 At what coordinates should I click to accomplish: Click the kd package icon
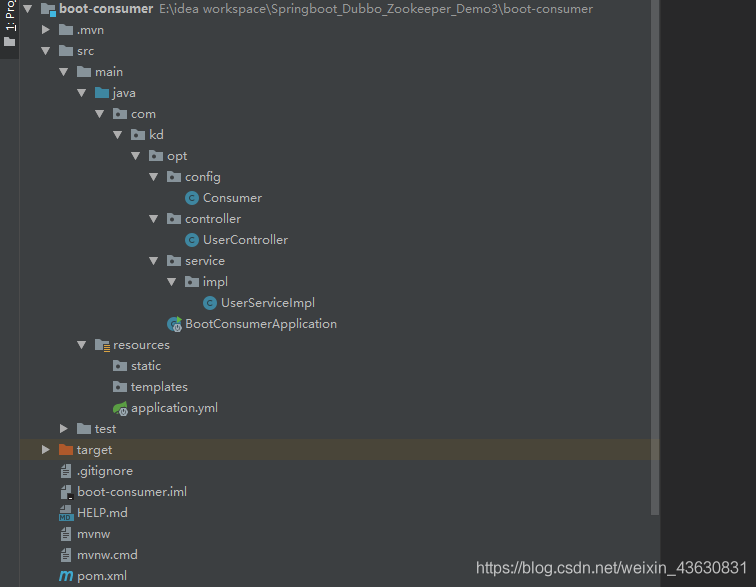tap(138, 135)
